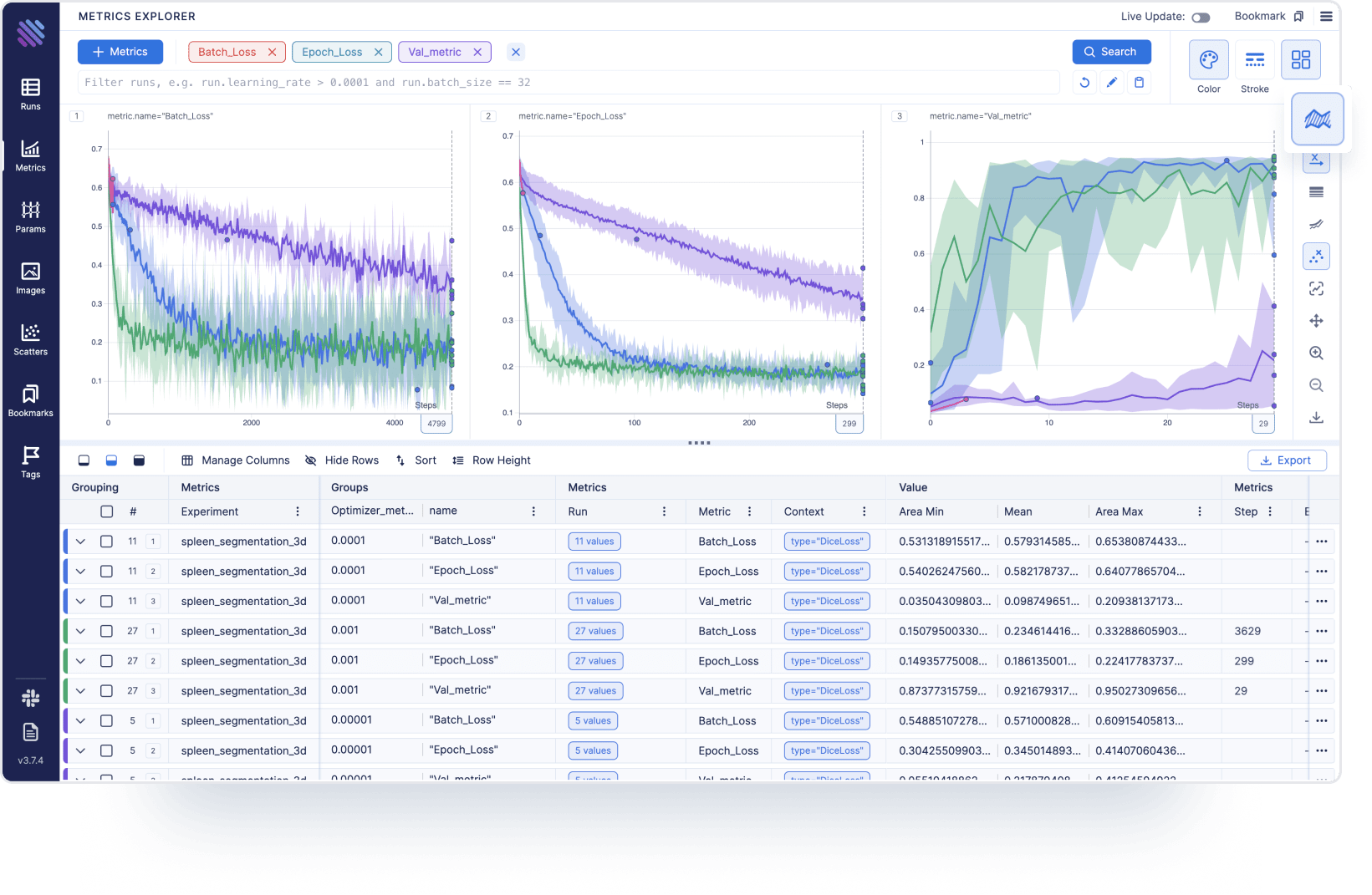Open the Hide Rows menu

[342, 460]
